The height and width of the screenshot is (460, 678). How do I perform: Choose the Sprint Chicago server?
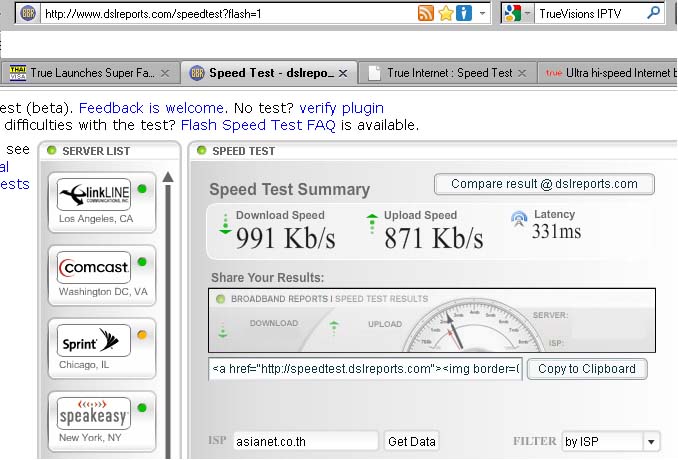click(102, 348)
